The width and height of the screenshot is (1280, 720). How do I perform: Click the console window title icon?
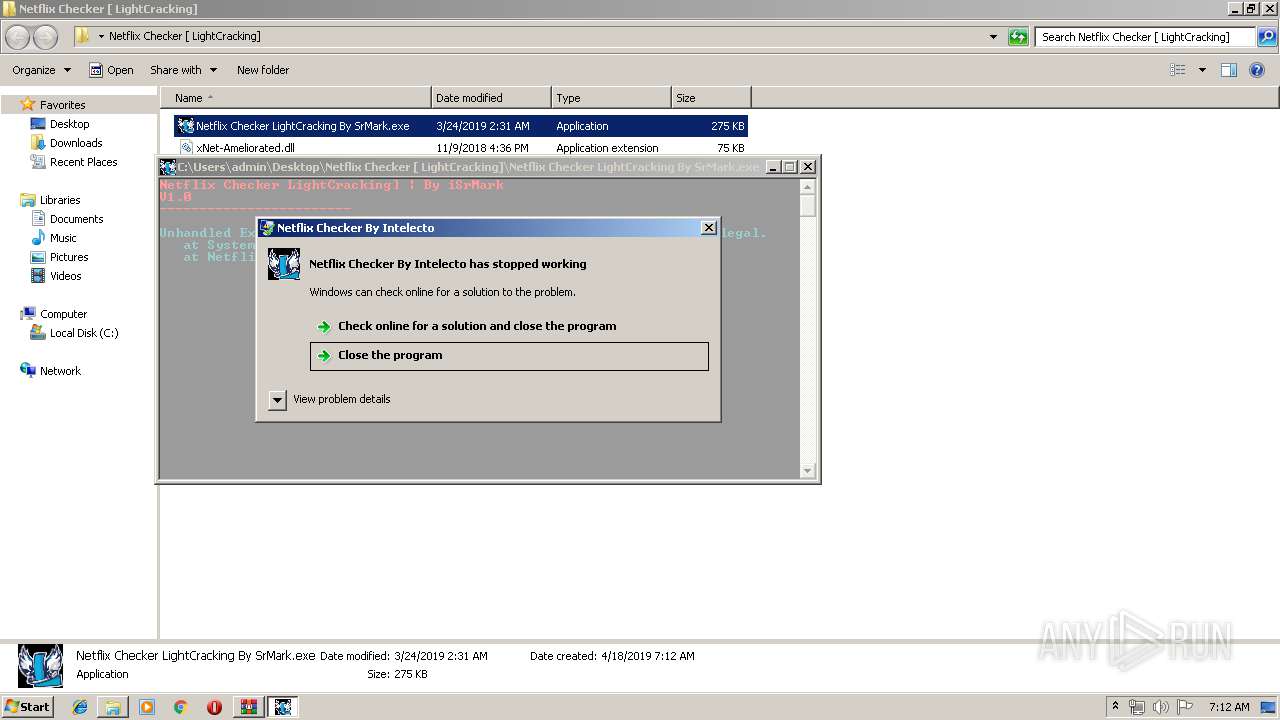168,167
